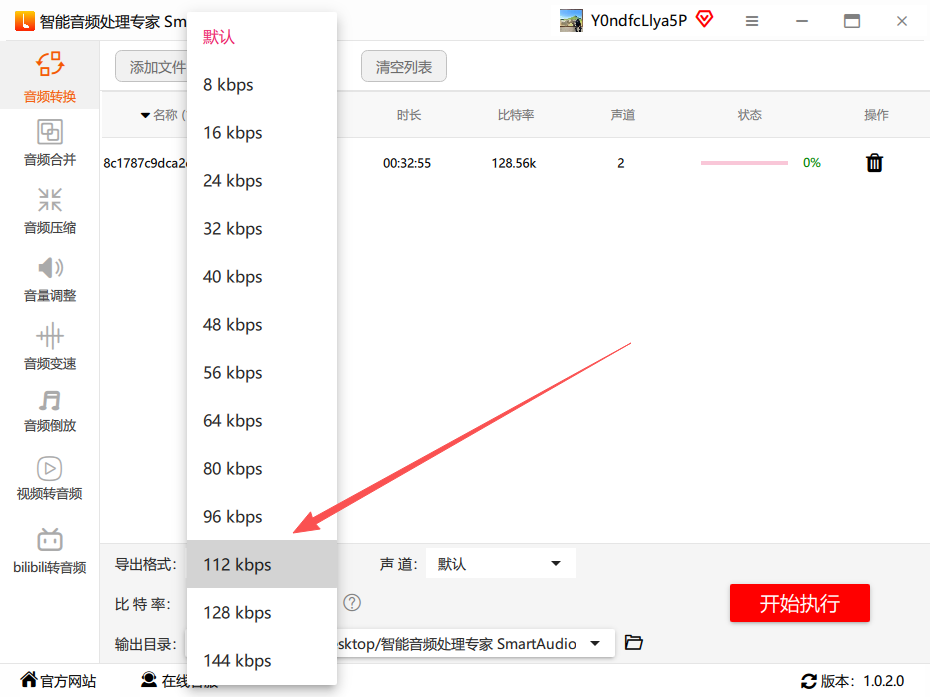Viewport: 930px width, 697px height.
Task: Open the Volume Adjustment (音量调整) tool
Action: (50, 279)
